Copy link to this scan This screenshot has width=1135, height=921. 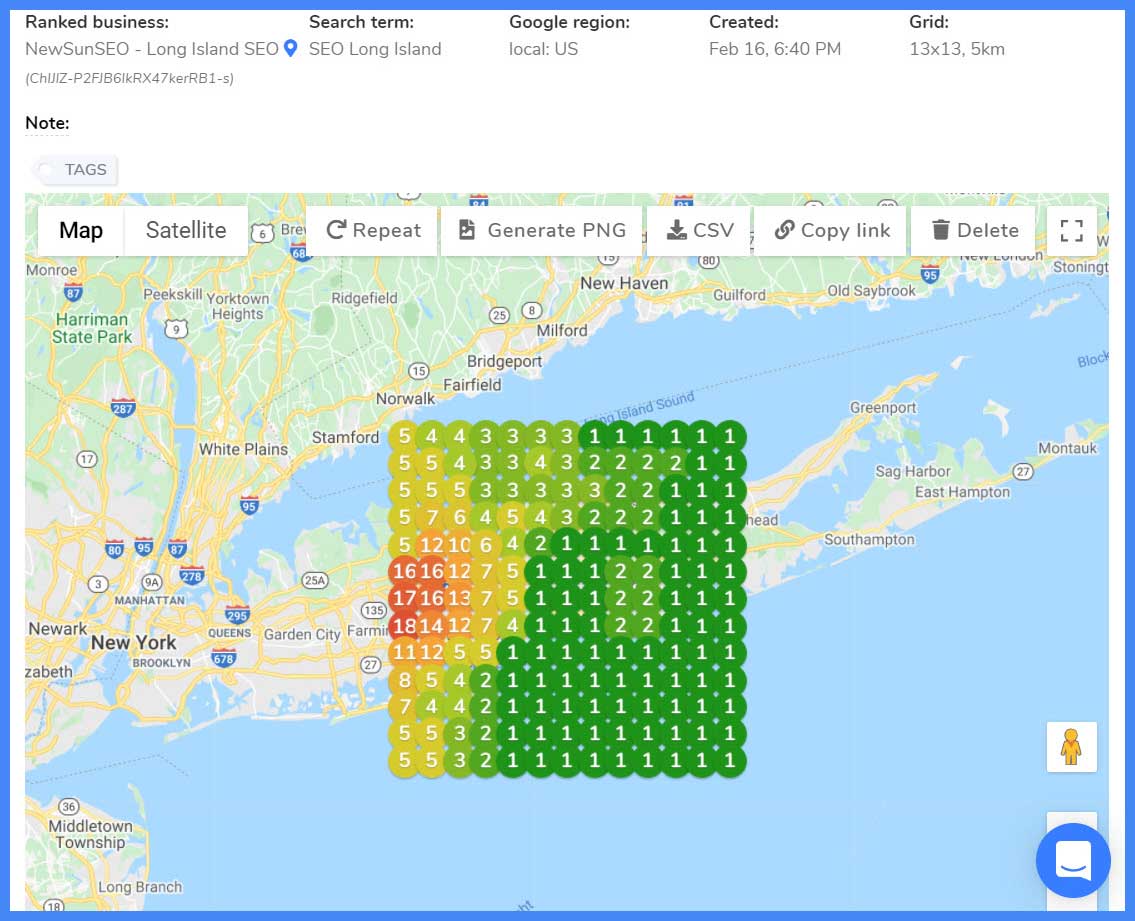pyautogui.click(x=831, y=231)
